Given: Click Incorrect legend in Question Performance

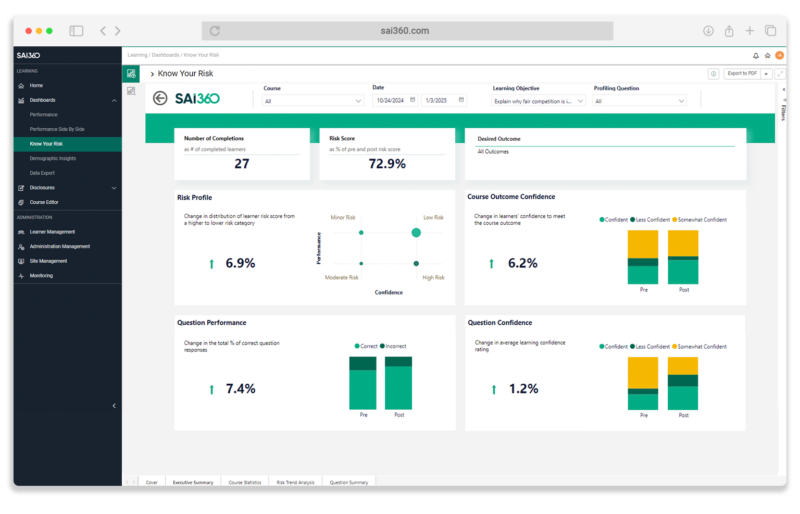Looking at the screenshot, I should [393, 347].
